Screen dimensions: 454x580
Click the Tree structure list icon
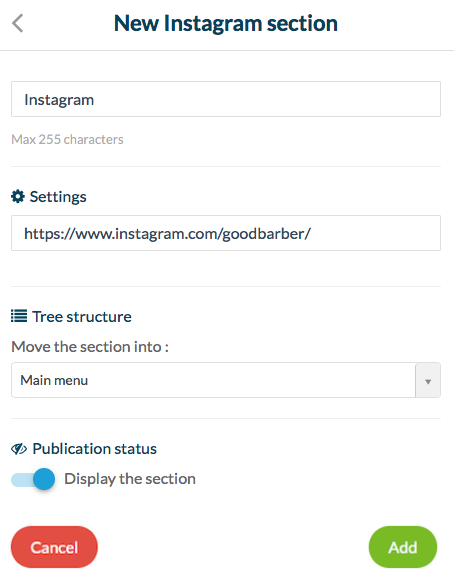(19, 316)
